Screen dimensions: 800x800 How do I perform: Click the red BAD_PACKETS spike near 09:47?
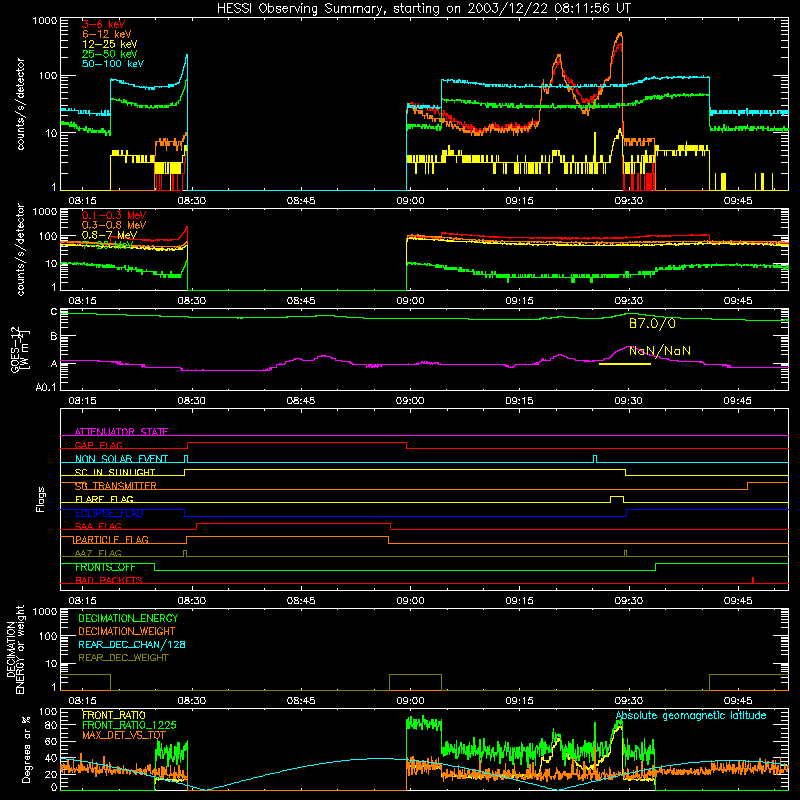click(x=753, y=580)
